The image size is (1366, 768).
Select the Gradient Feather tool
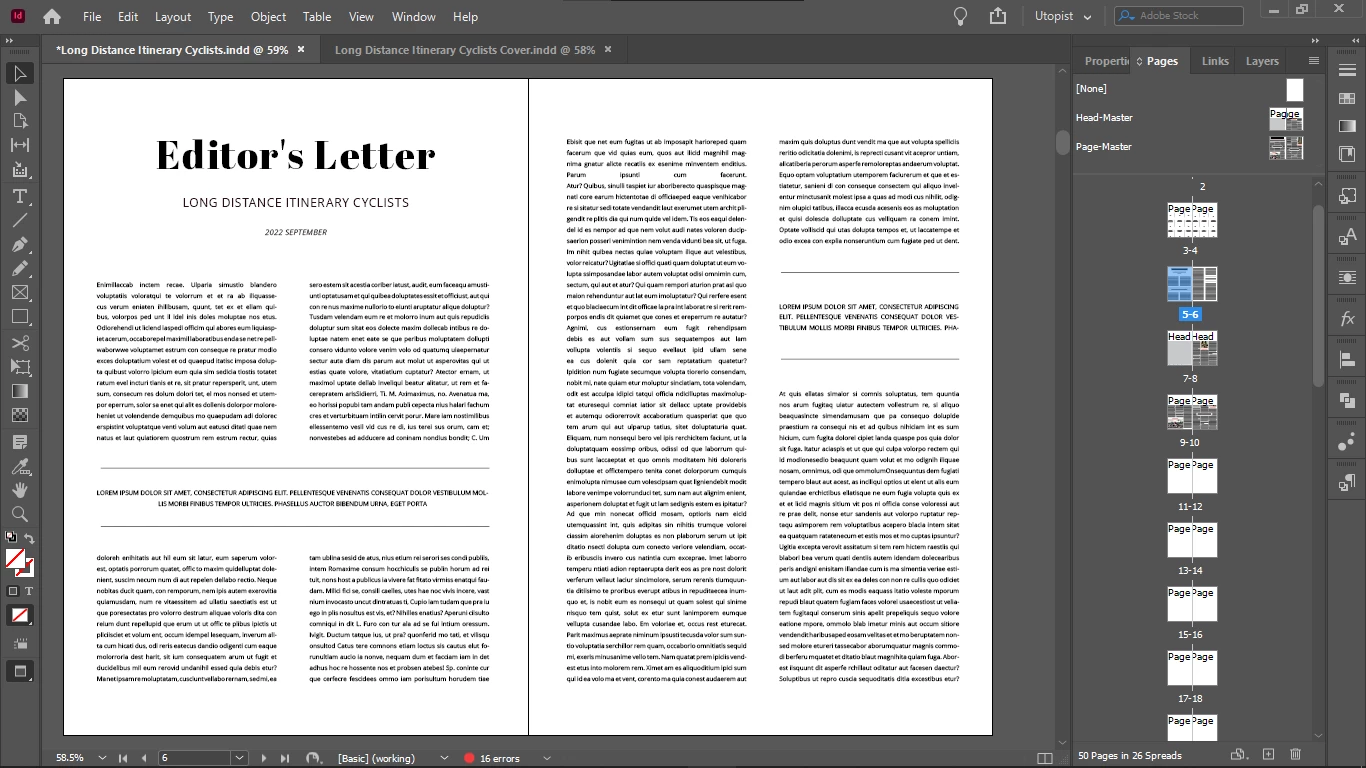(20, 415)
